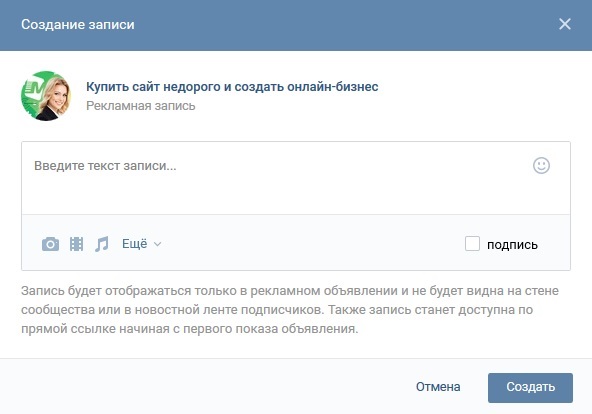The height and width of the screenshot is (414, 592).
Task: Click the chevron arrow beside Ещё
Action: point(157,244)
